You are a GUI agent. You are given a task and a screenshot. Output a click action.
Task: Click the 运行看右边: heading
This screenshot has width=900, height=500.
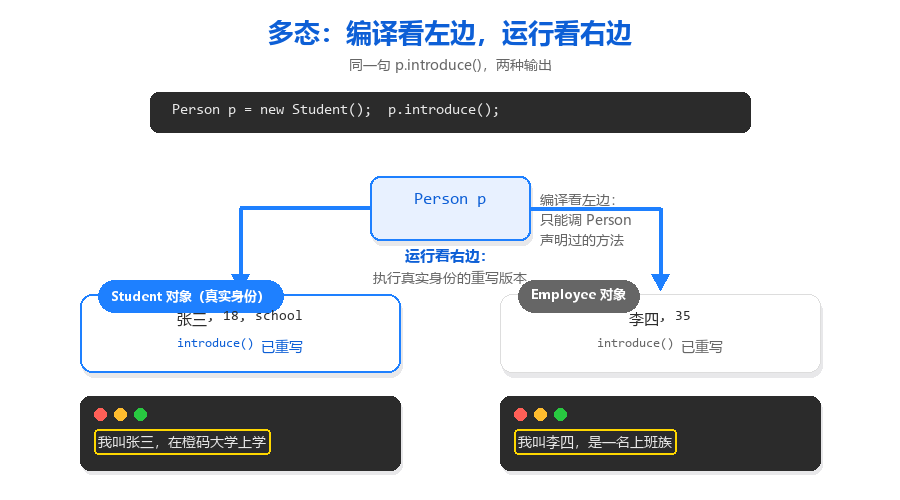coord(445,256)
